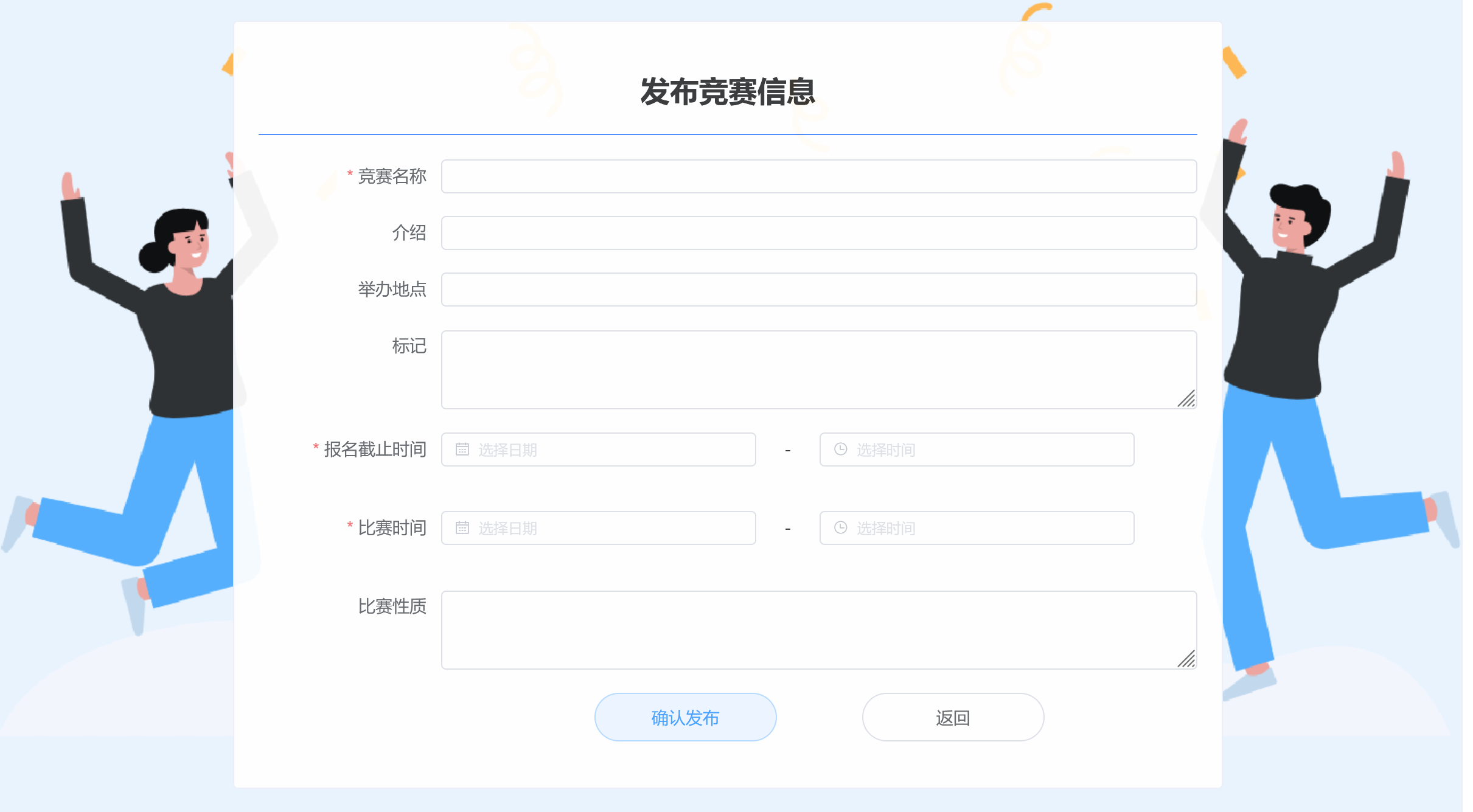Screen dimensions: 1473x812
Task: Click the 介绍 label
Action: 409,233
